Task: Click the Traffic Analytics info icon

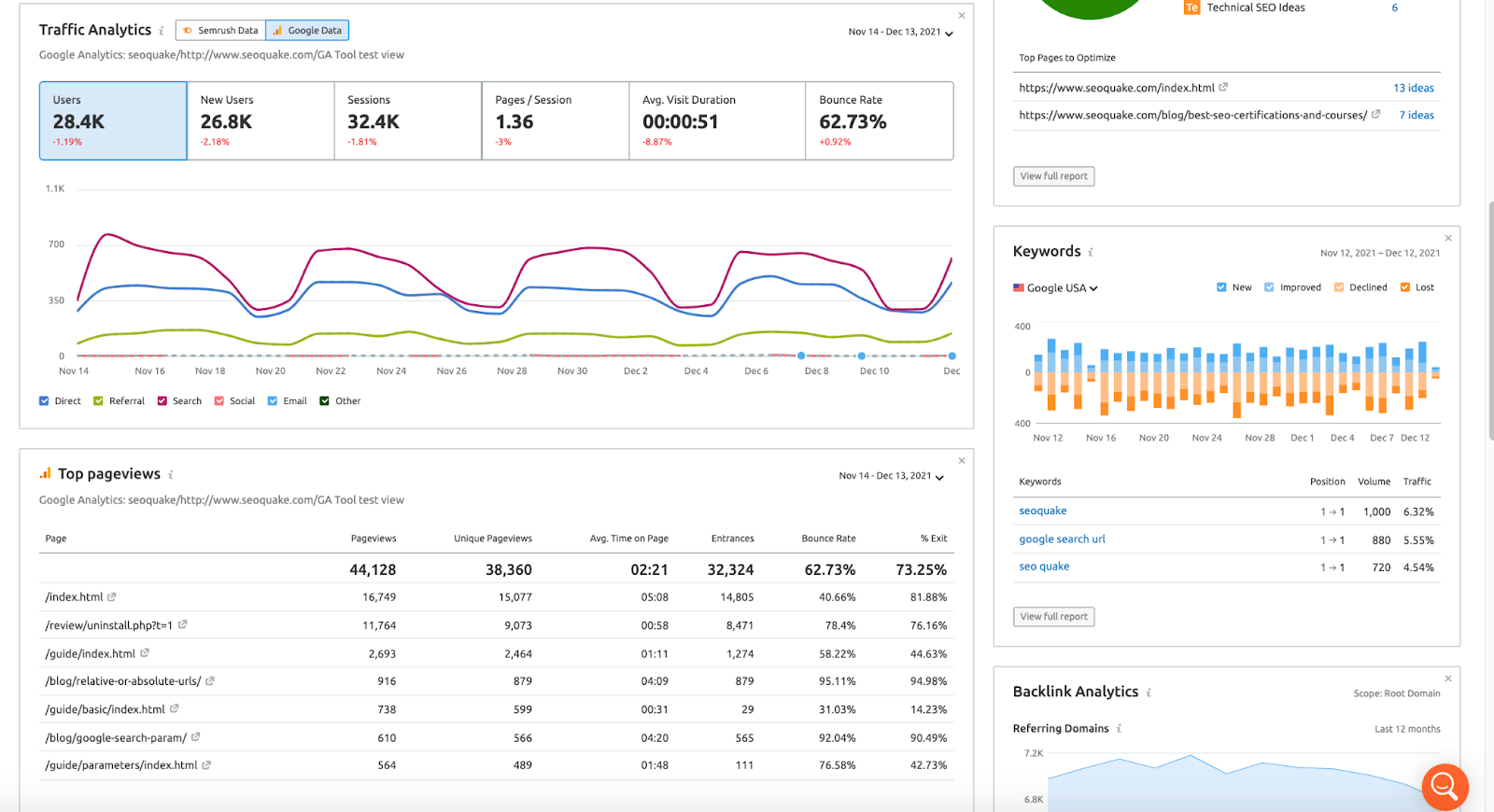Action: [x=162, y=31]
